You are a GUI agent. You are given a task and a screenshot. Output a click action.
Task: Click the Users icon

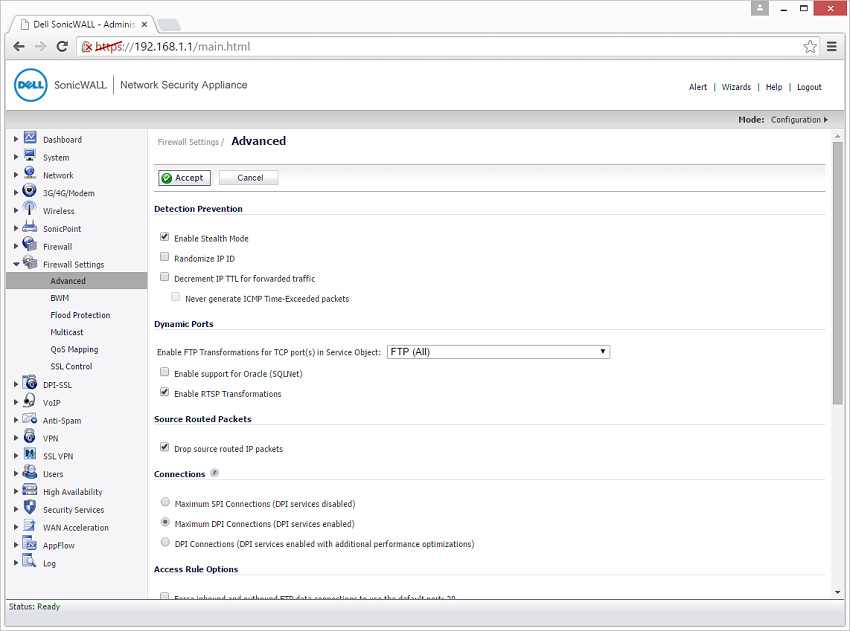[30, 472]
